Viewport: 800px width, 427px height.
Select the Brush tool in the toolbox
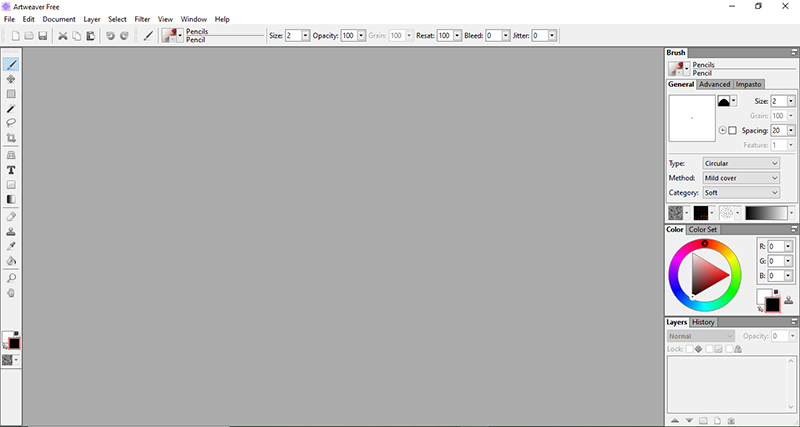(x=11, y=64)
